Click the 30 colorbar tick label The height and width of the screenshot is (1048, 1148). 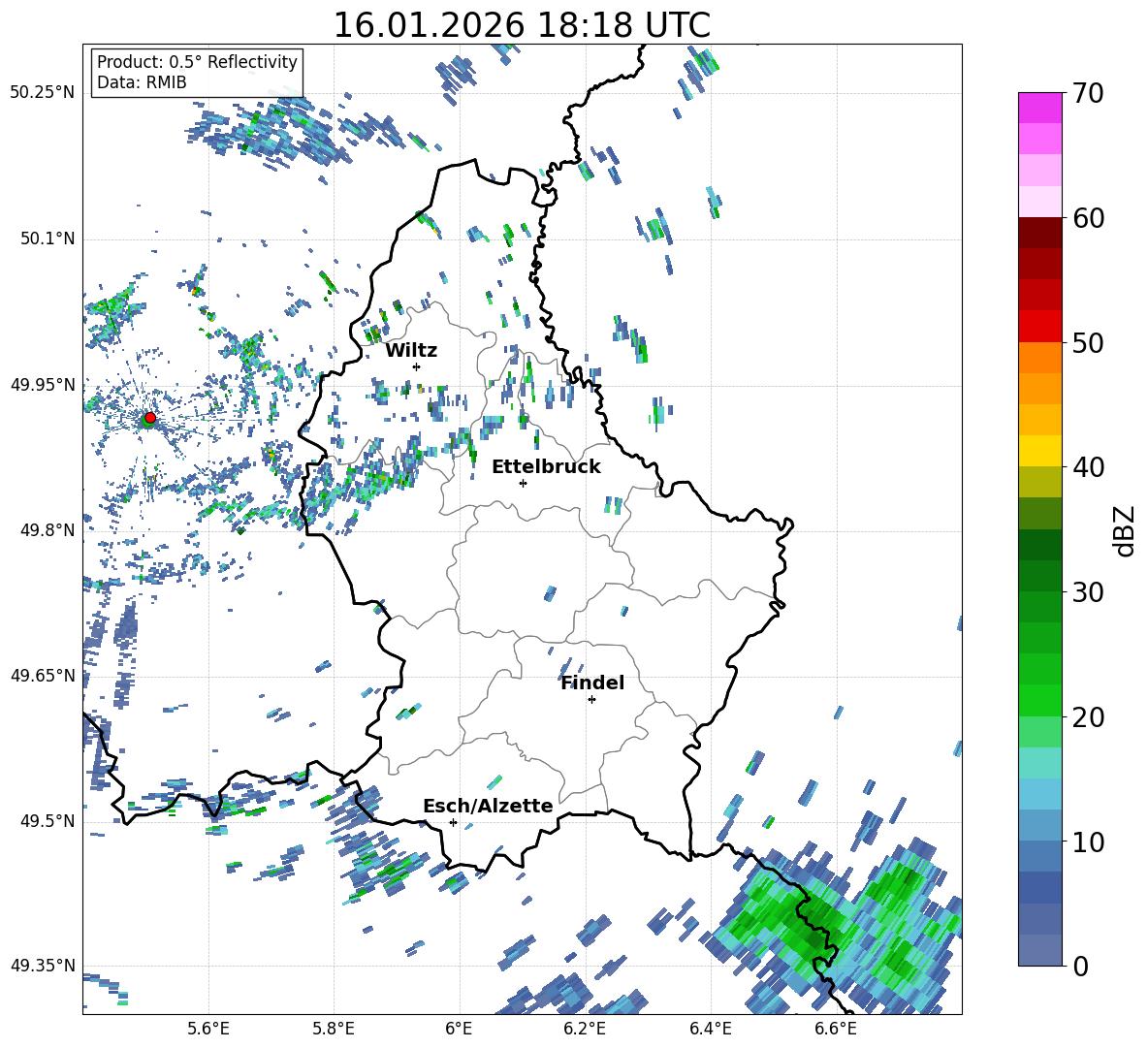1088,592
